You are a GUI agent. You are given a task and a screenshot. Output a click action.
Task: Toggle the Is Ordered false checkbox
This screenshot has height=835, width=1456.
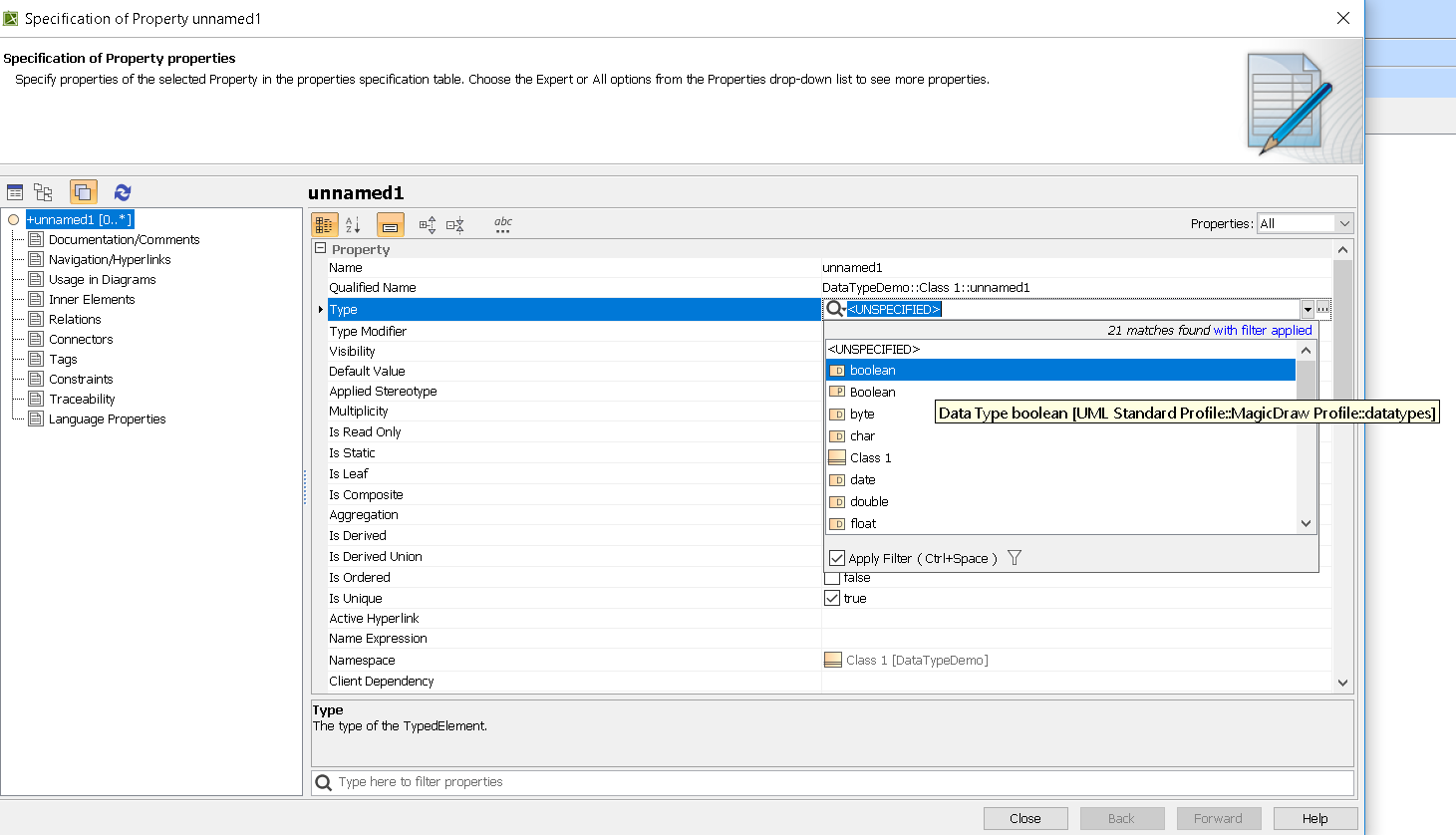pyautogui.click(x=832, y=578)
